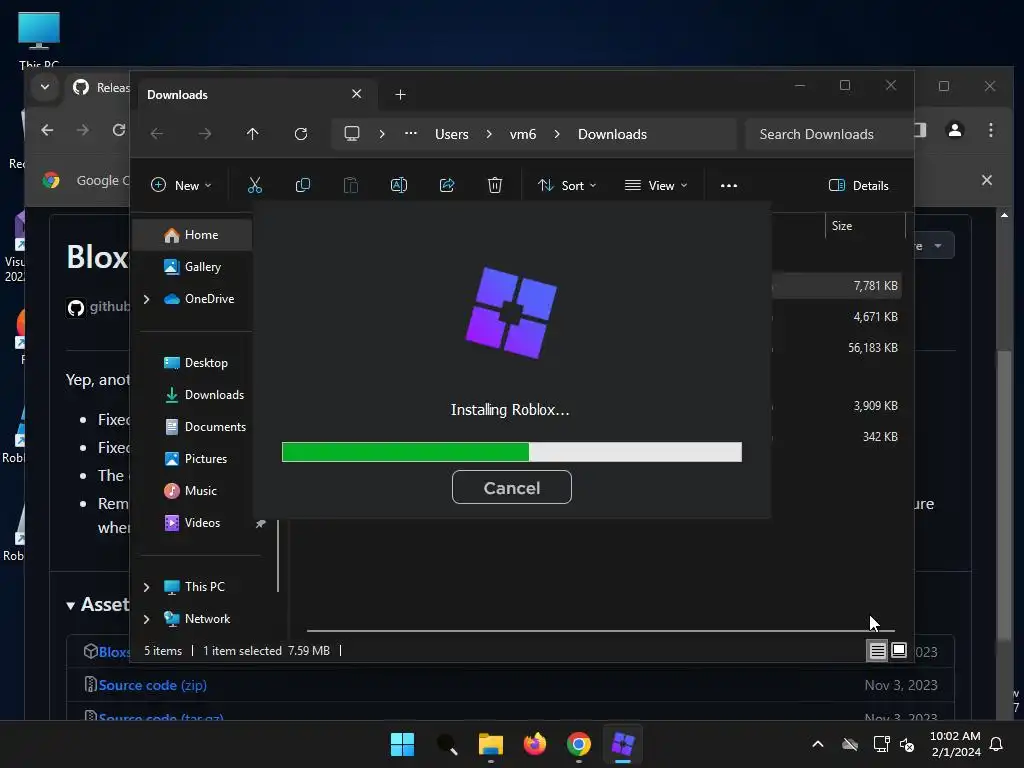Show hidden system tray icons

point(818,744)
